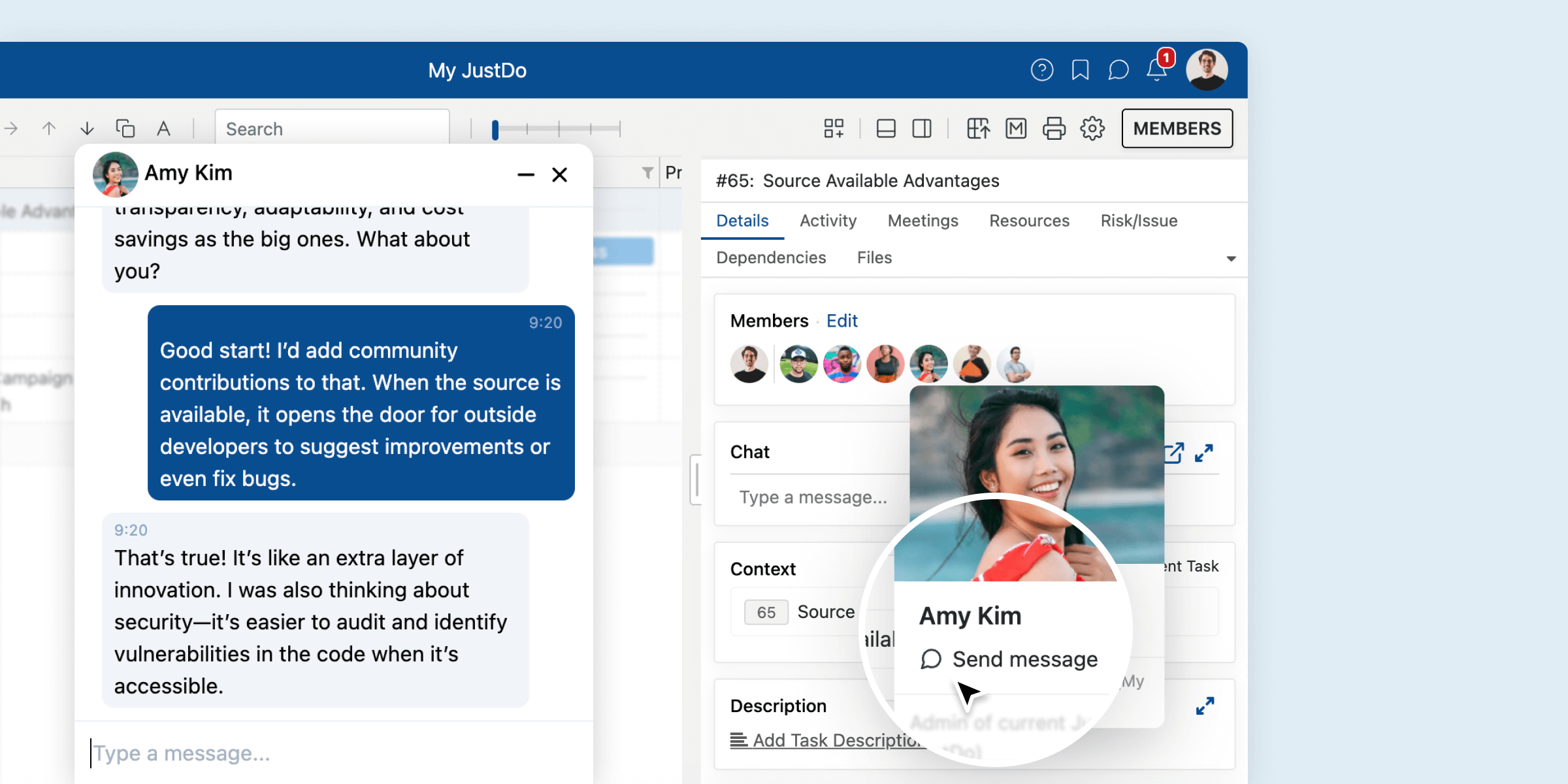This screenshot has height=784, width=1568.
Task: Expand the Chat section to full size
Action: (1204, 453)
